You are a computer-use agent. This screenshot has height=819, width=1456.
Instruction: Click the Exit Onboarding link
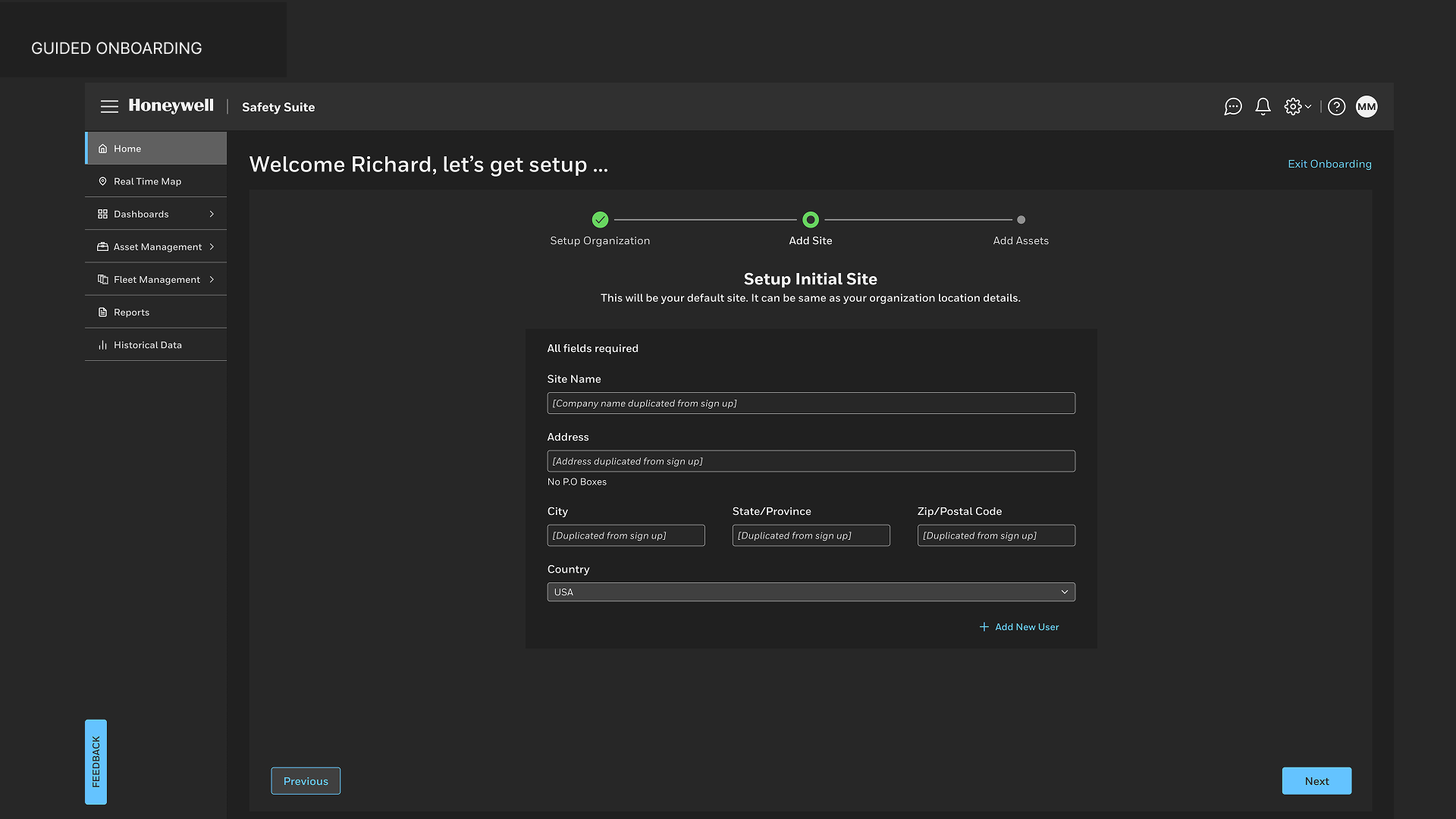tap(1329, 164)
